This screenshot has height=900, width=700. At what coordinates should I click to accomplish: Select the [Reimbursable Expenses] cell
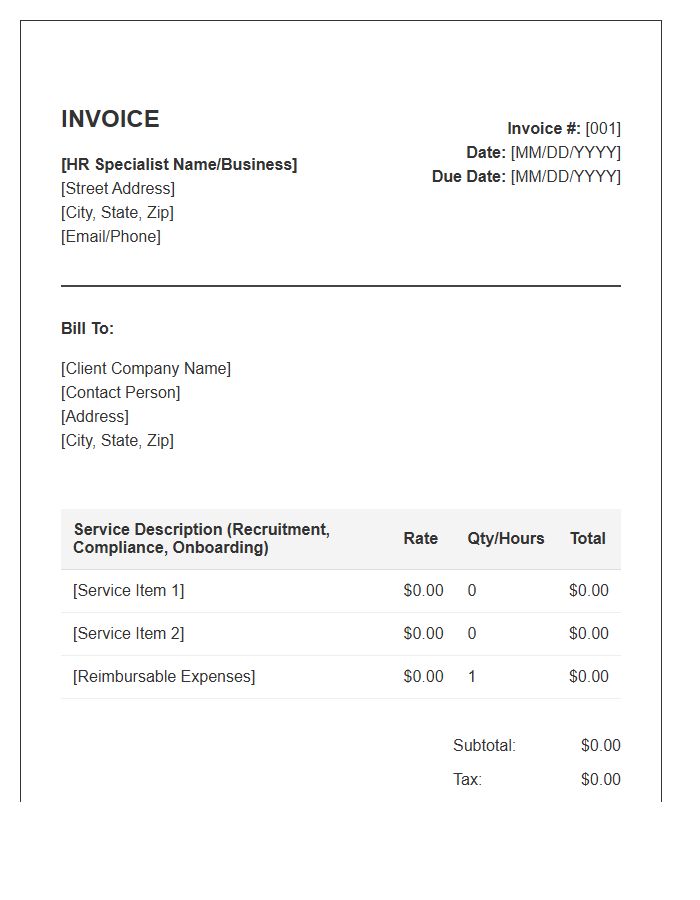[164, 677]
